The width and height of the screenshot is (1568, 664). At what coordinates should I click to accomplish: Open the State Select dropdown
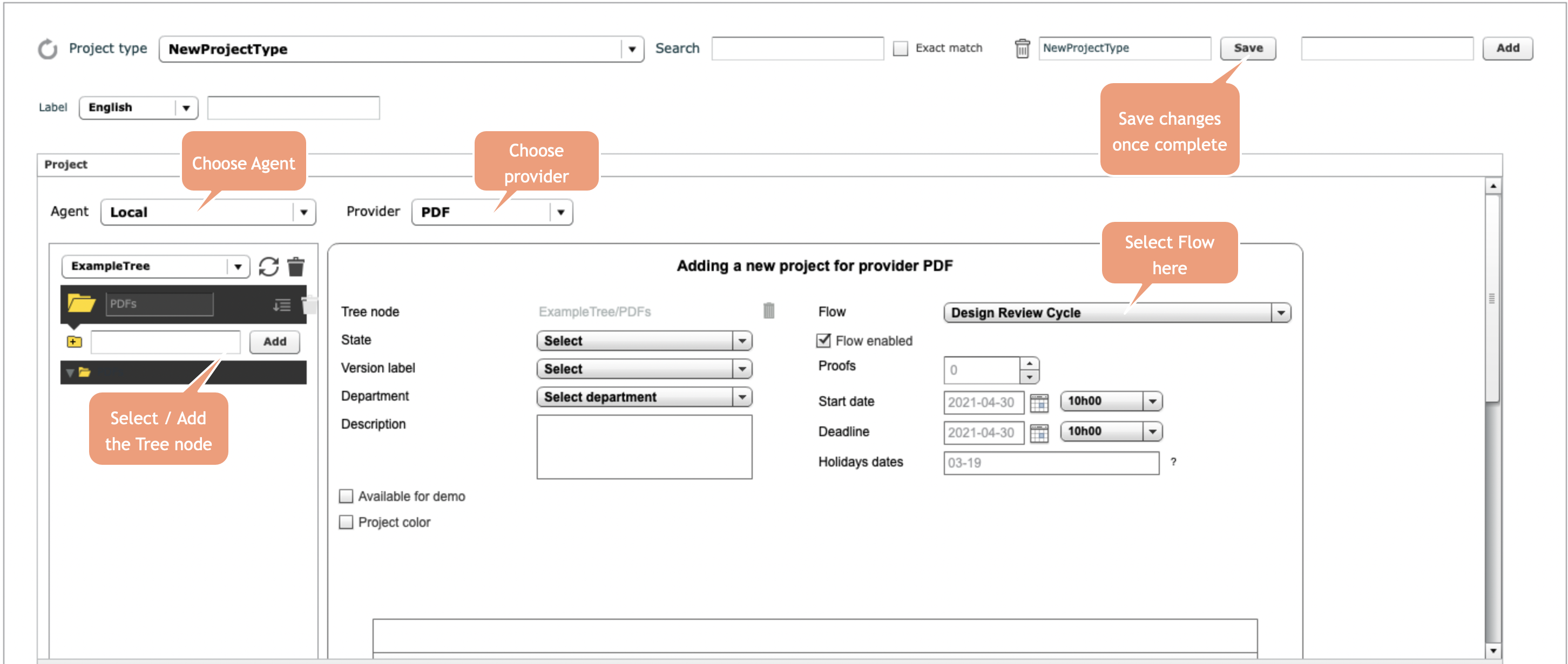(644, 341)
